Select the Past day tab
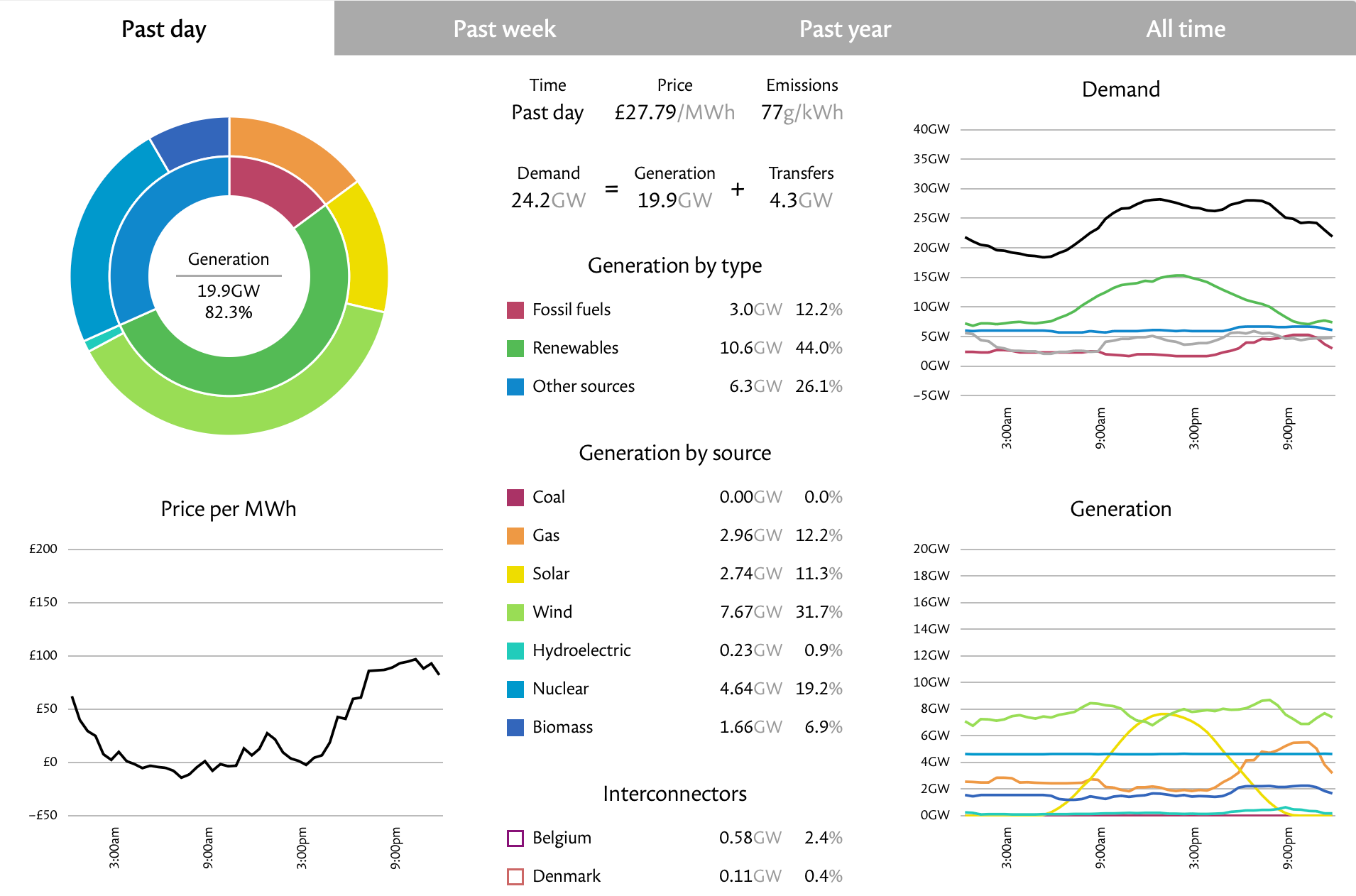Viewport: 1356px width, 896px height. 164,28
